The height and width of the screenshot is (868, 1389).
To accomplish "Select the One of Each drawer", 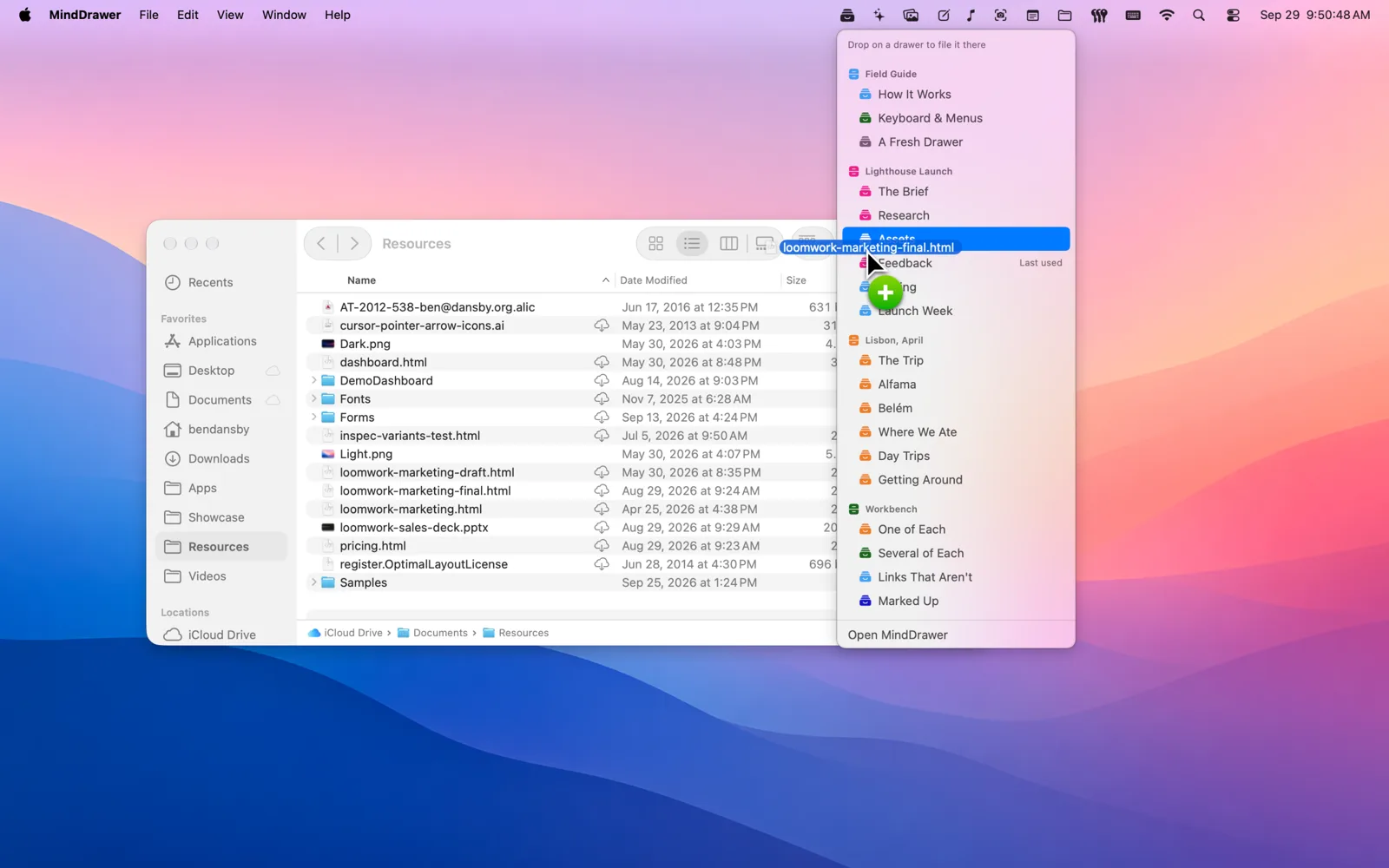I will pyautogui.click(x=956, y=529).
